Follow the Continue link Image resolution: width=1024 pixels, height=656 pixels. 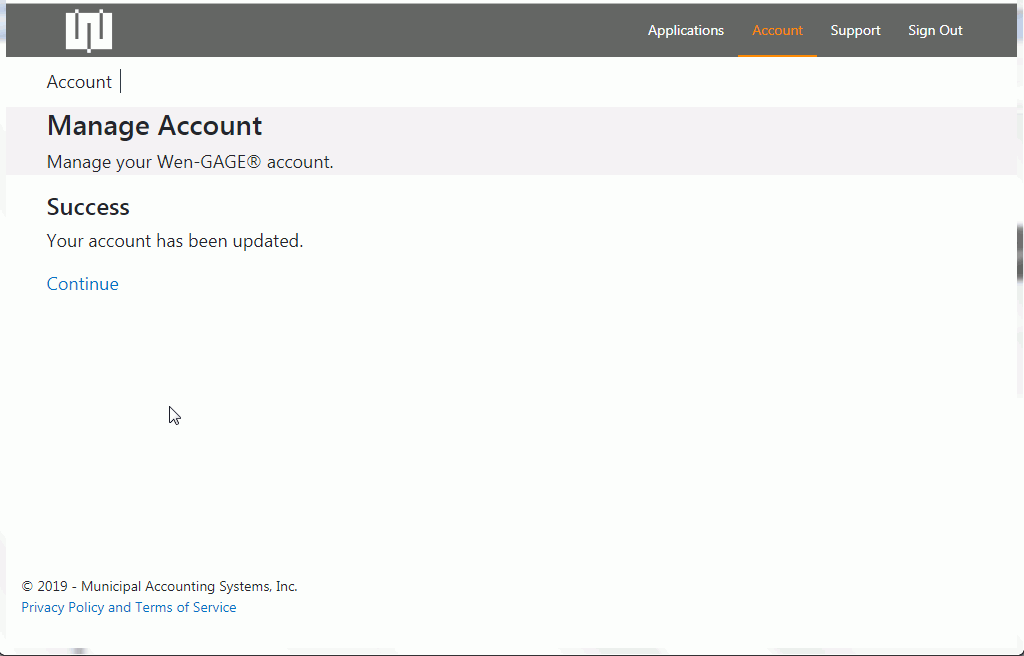(83, 284)
